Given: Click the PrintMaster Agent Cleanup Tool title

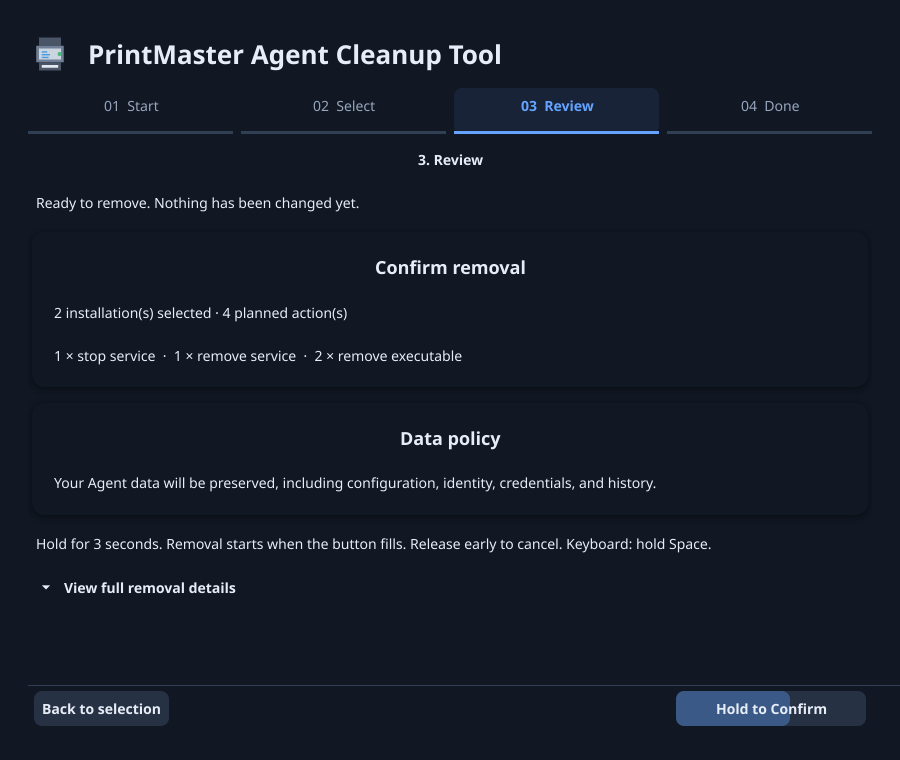Looking at the screenshot, I should tap(295, 55).
